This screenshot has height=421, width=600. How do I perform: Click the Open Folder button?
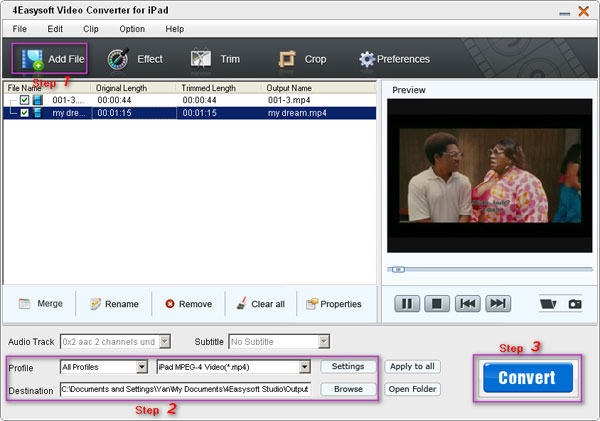(x=412, y=389)
